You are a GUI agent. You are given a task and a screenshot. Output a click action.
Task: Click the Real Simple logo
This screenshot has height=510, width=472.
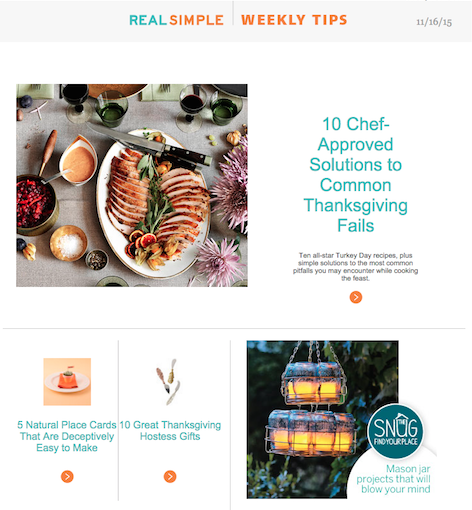tap(176, 20)
